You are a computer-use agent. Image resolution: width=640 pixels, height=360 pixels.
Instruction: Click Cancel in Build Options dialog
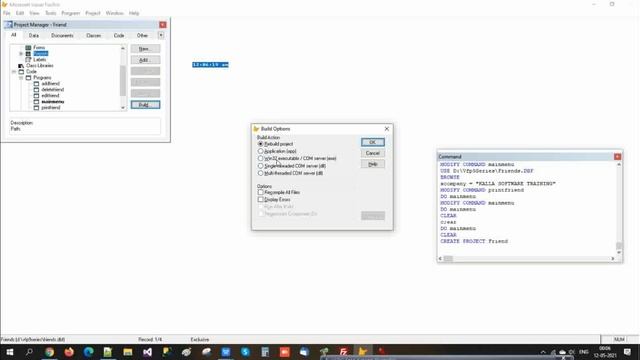click(373, 153)
